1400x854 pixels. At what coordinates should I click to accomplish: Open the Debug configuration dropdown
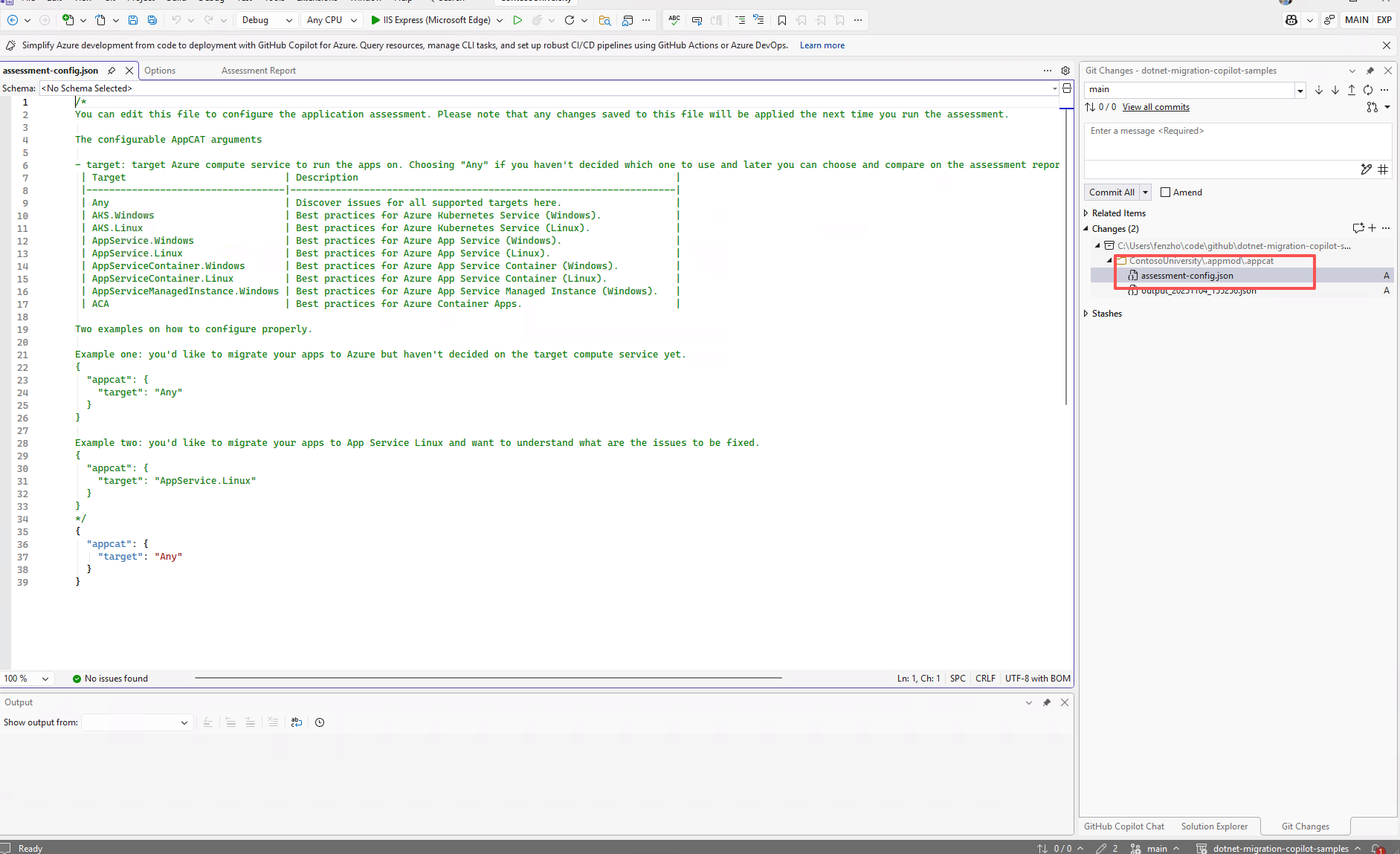(x=267, y=20)
